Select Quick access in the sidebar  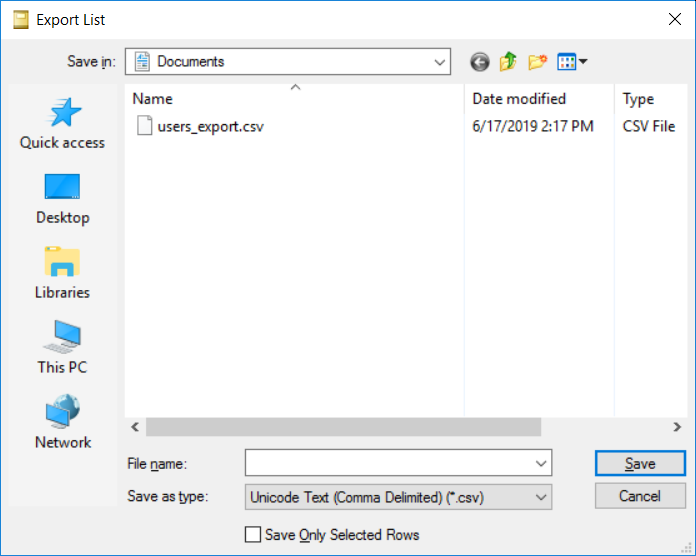coord(62,124)
